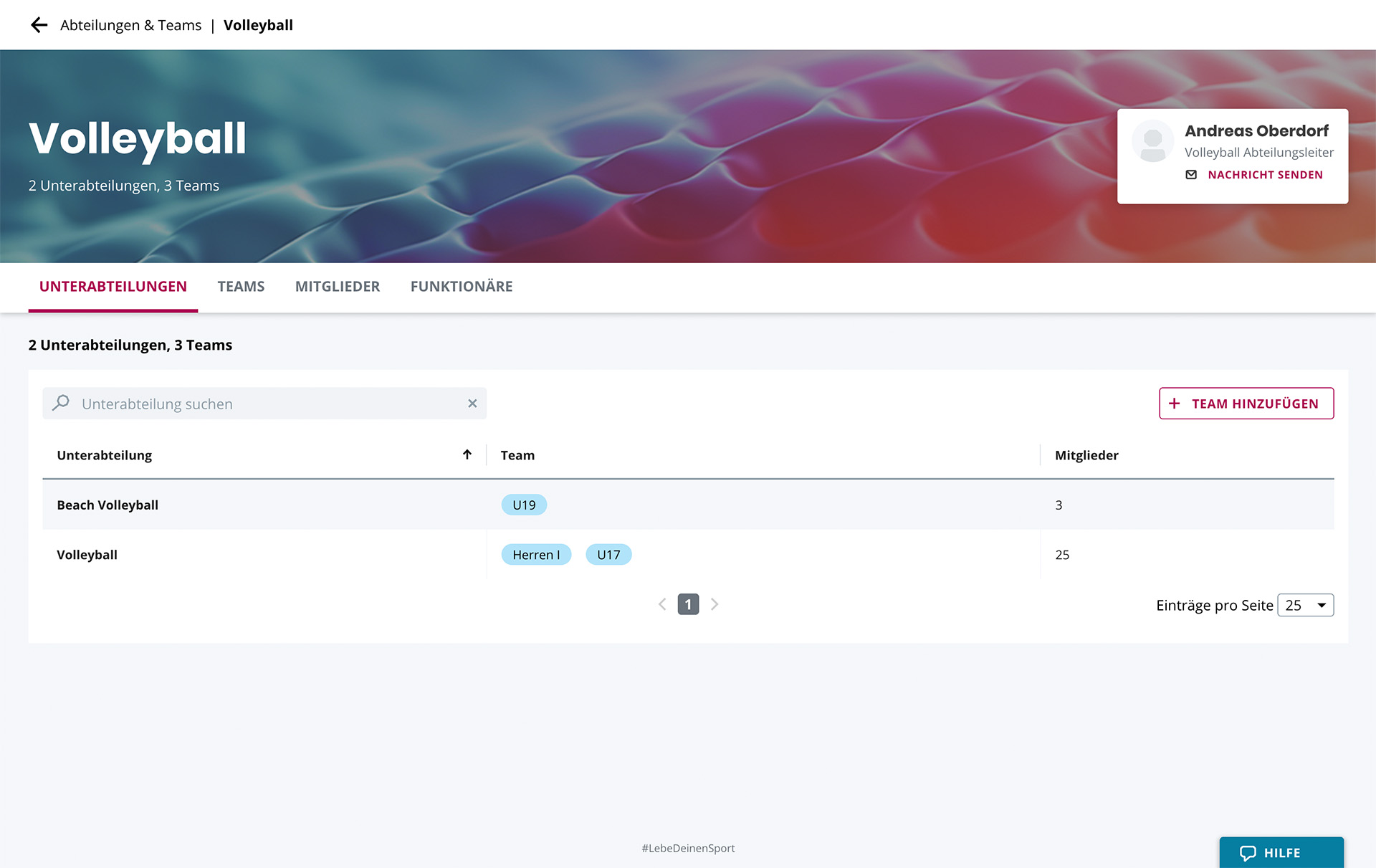Click the Nachricht senden link
Image resolution: width=1376 pixels, height=868 pixels.
(x=1265, y=175)
